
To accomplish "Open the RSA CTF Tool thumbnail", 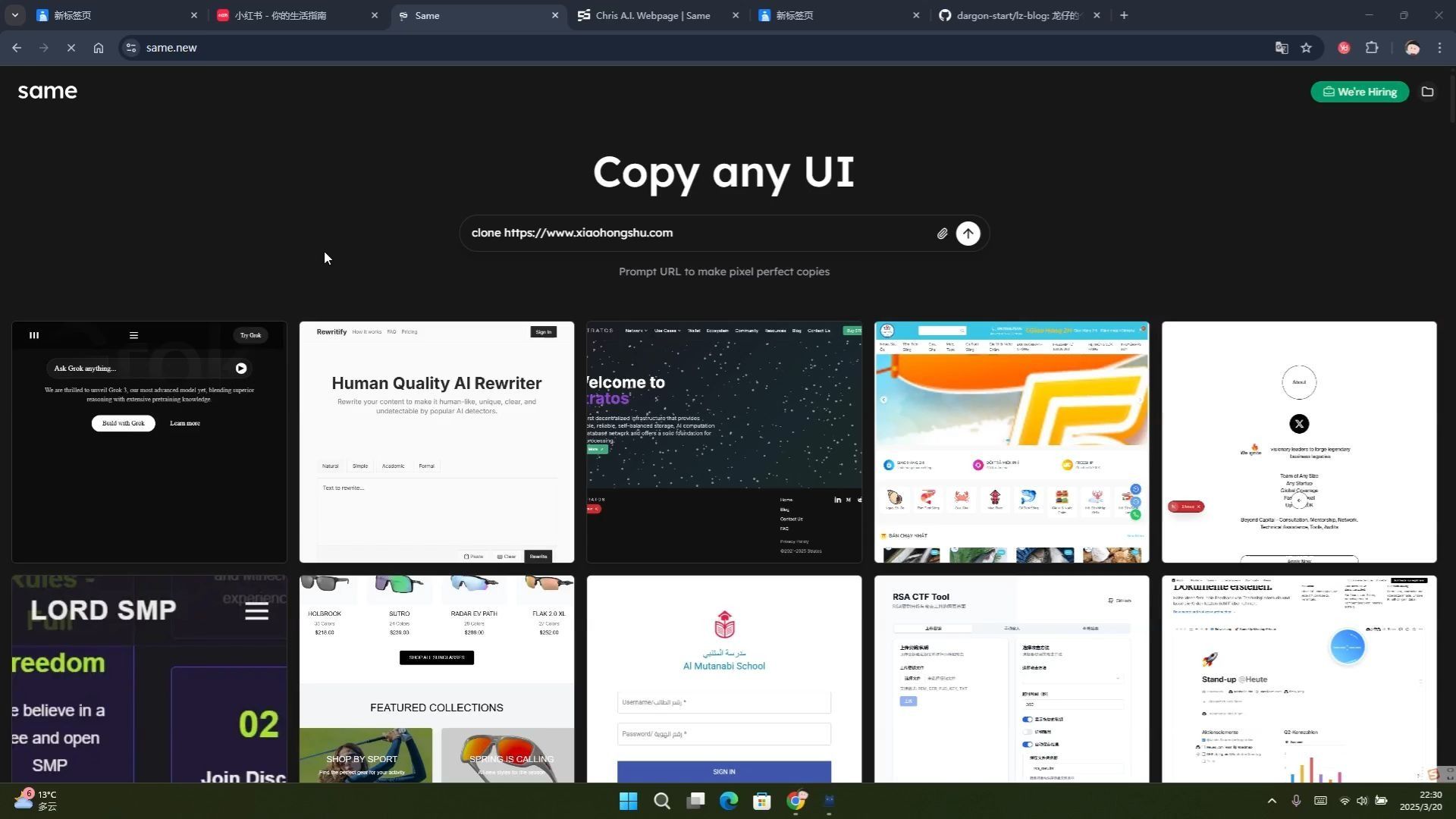I will coord(1012,679).
